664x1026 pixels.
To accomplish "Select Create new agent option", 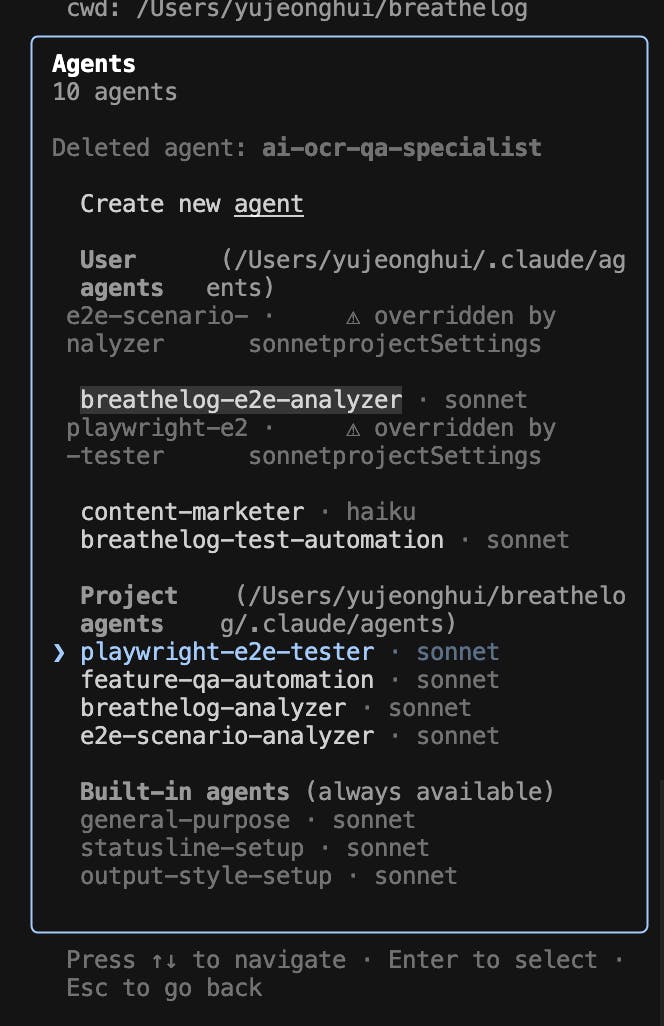I will 192,204.
